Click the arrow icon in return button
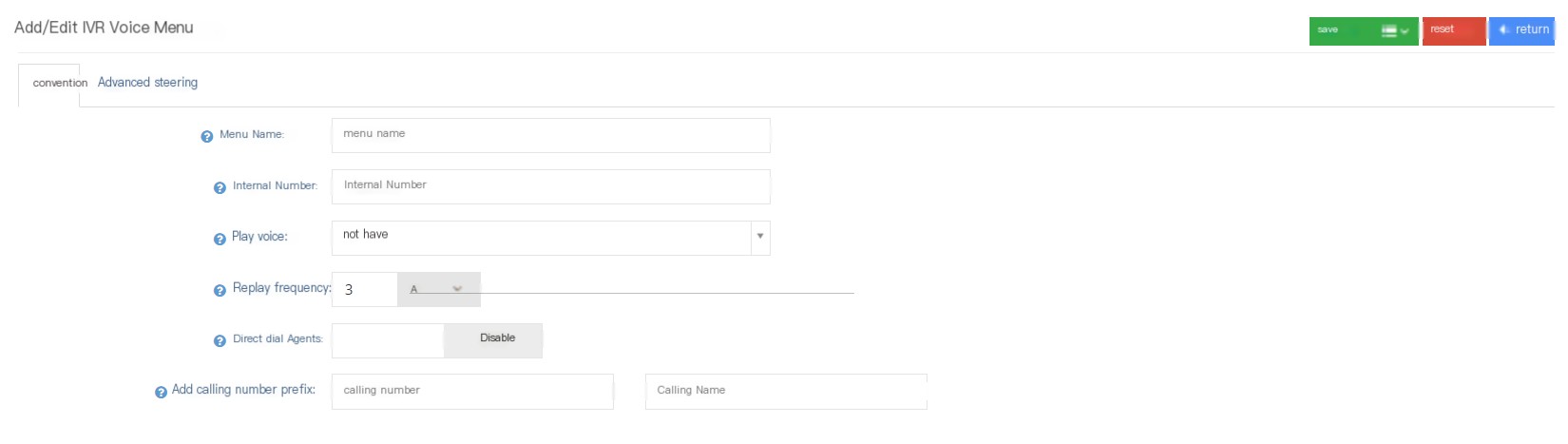The width and height of the screenshot is (1568, 444). [1504, 30]
